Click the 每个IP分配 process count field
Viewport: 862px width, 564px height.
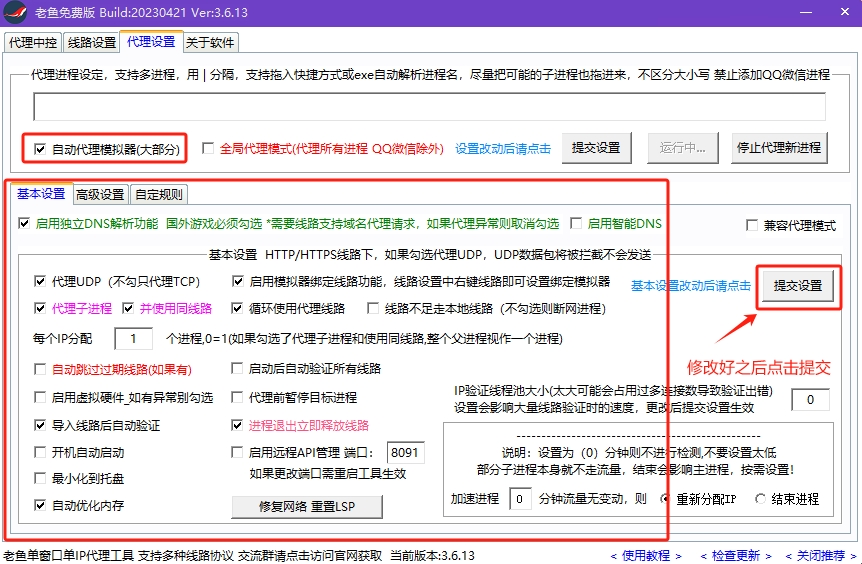pyautogui.click(x=134, y=338)
